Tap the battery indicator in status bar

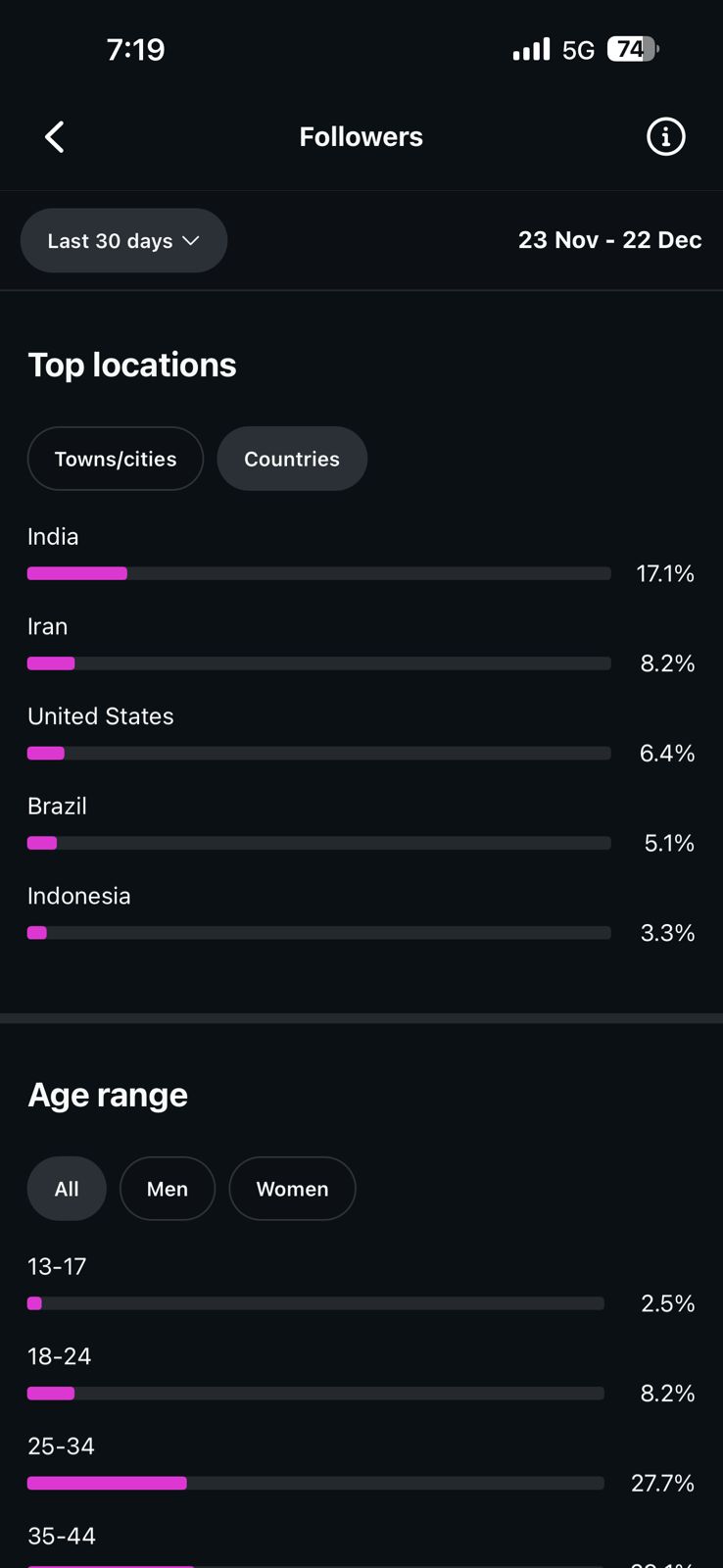(x=632, y=49)
